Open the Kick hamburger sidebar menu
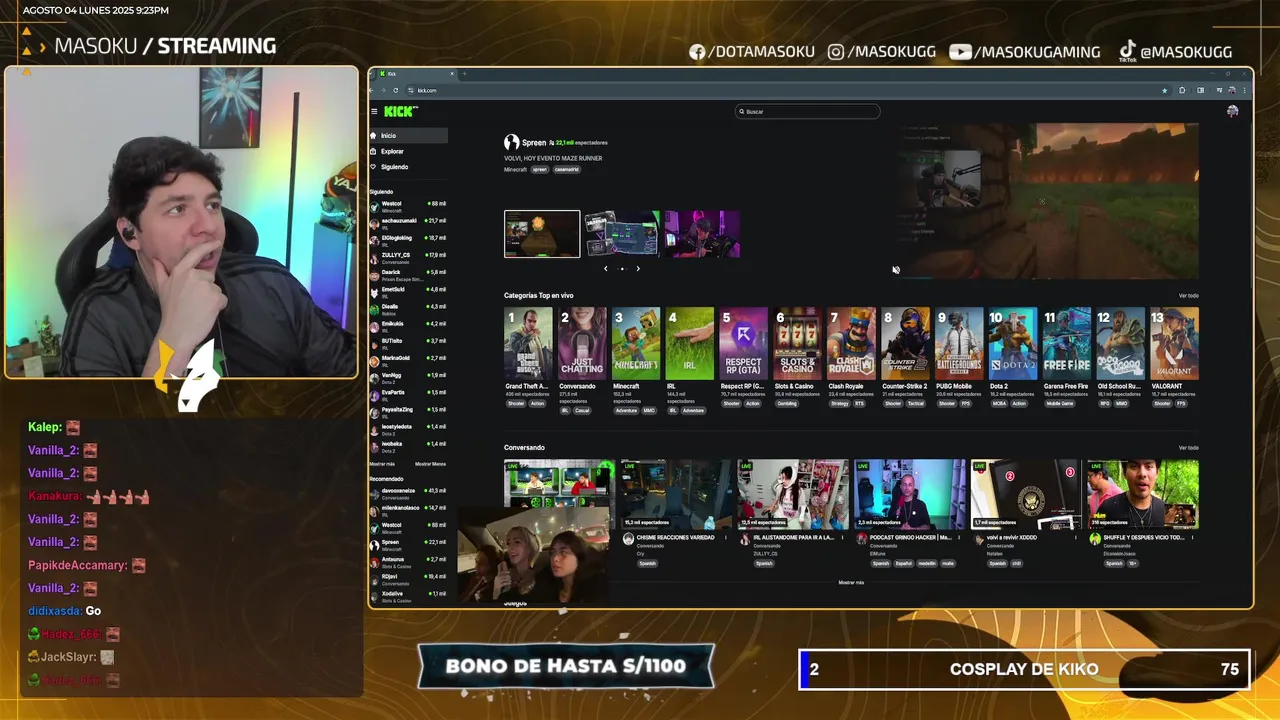The height and width of the screenshot is (720, 1280). (x=374, y=112)
